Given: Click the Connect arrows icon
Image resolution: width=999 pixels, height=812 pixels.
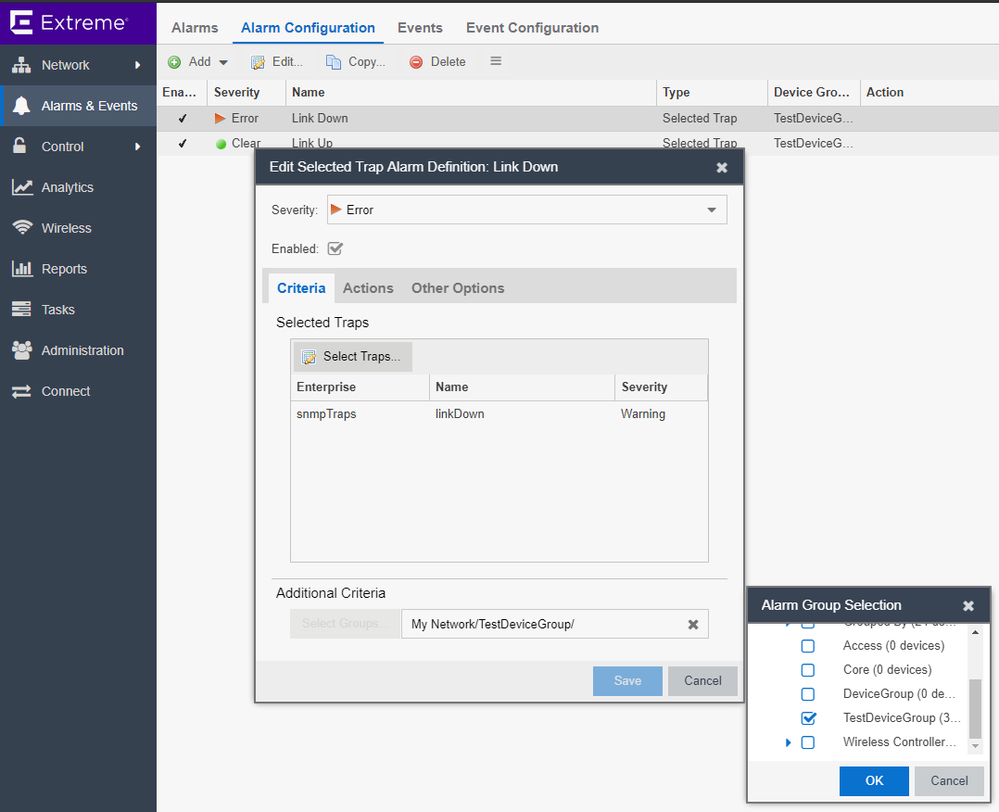Looking at the screenshot, I should point(22,391).
